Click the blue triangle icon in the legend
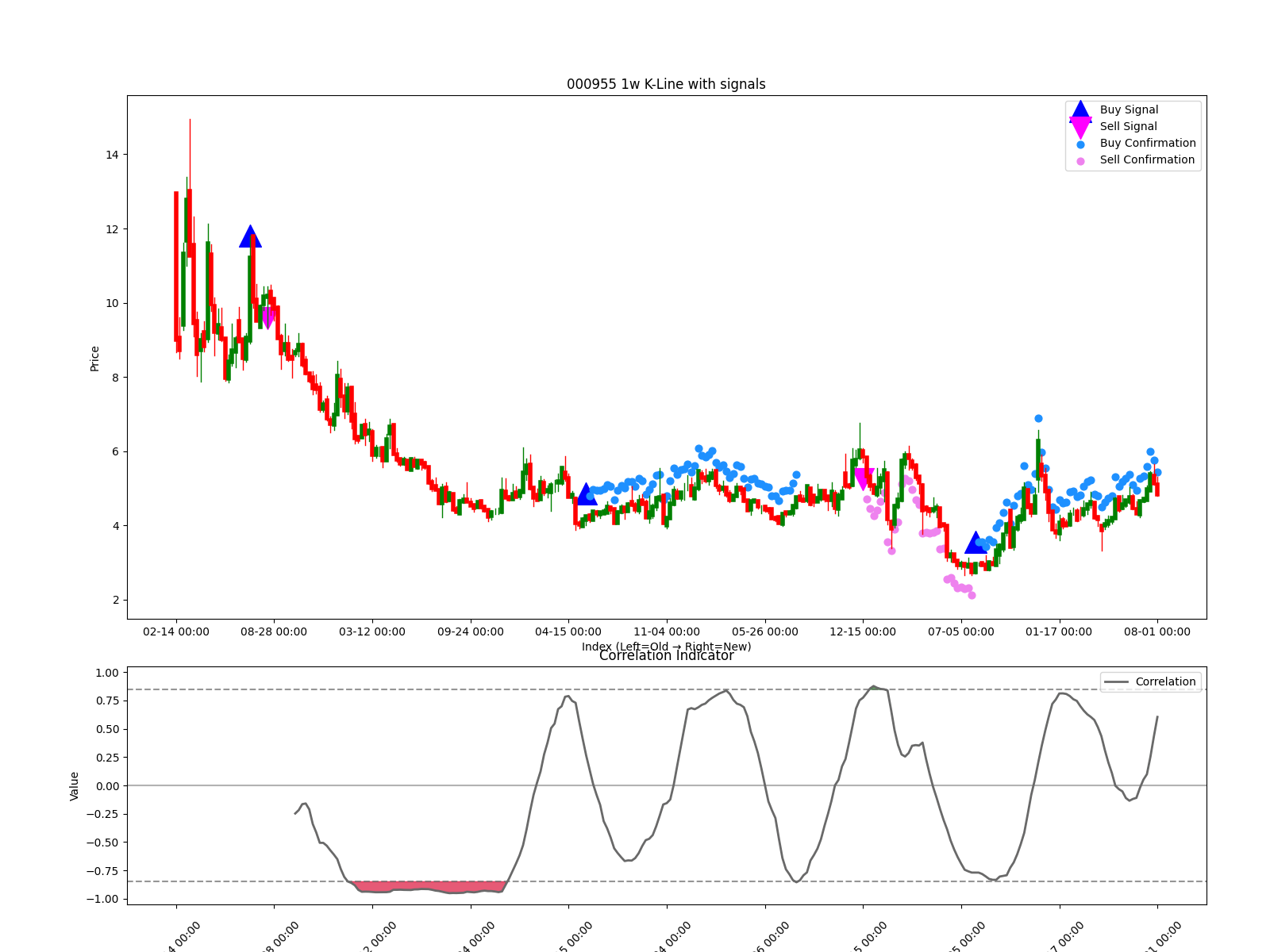 [x=1080, y=110]
